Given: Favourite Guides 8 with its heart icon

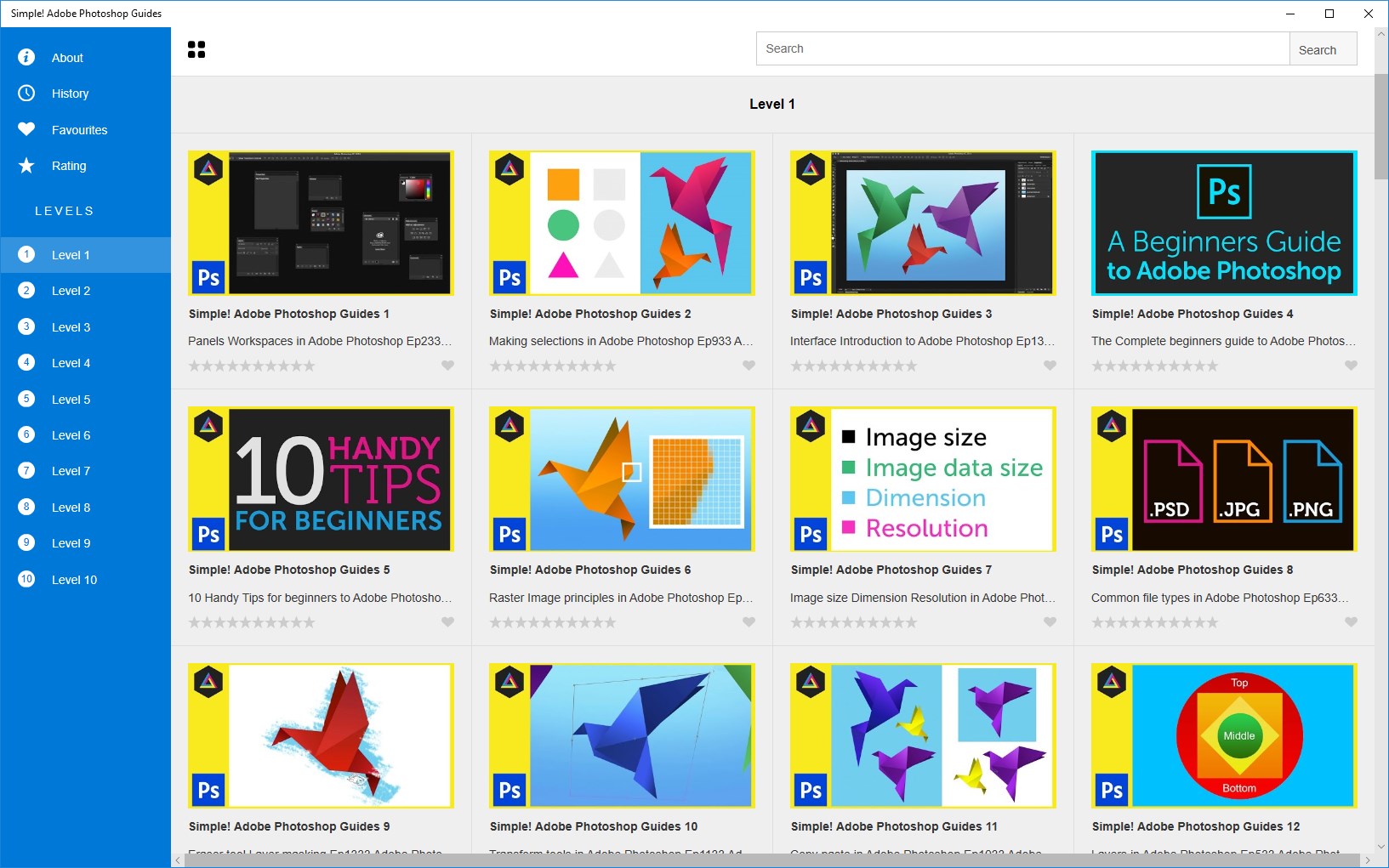Looking at the screenshot, I should pos(1351,622).
